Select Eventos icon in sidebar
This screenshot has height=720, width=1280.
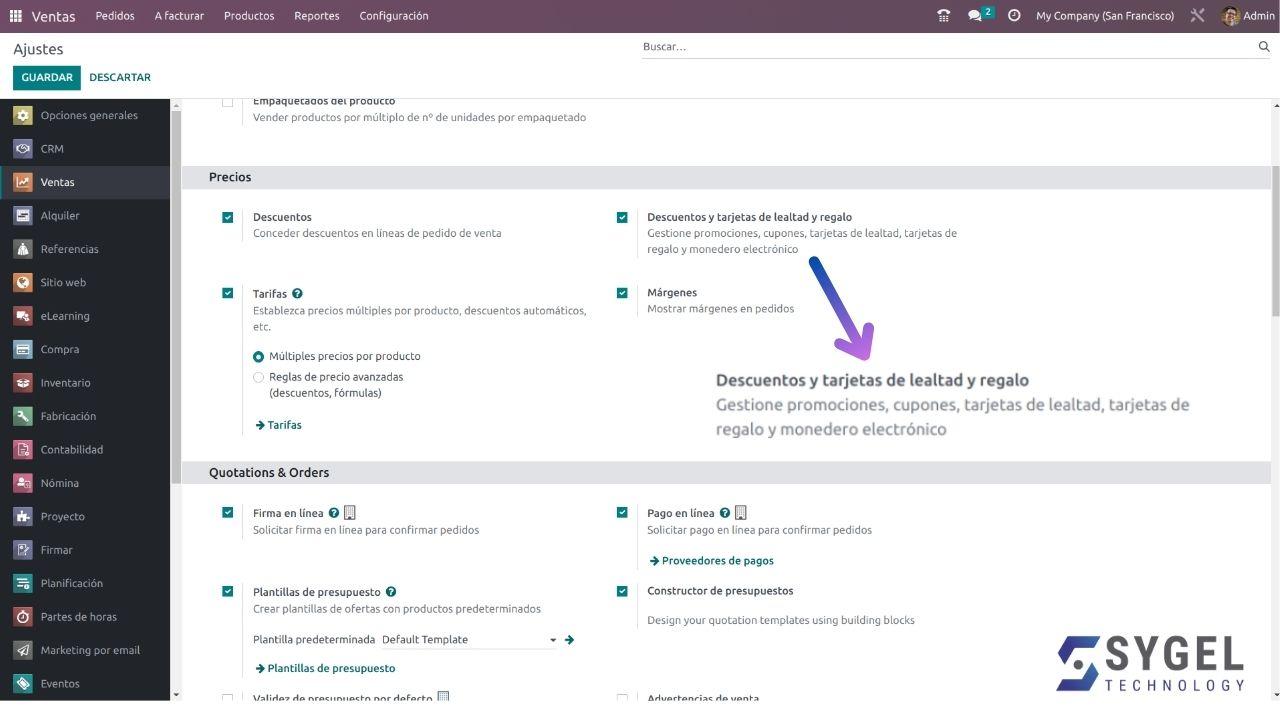23,684
